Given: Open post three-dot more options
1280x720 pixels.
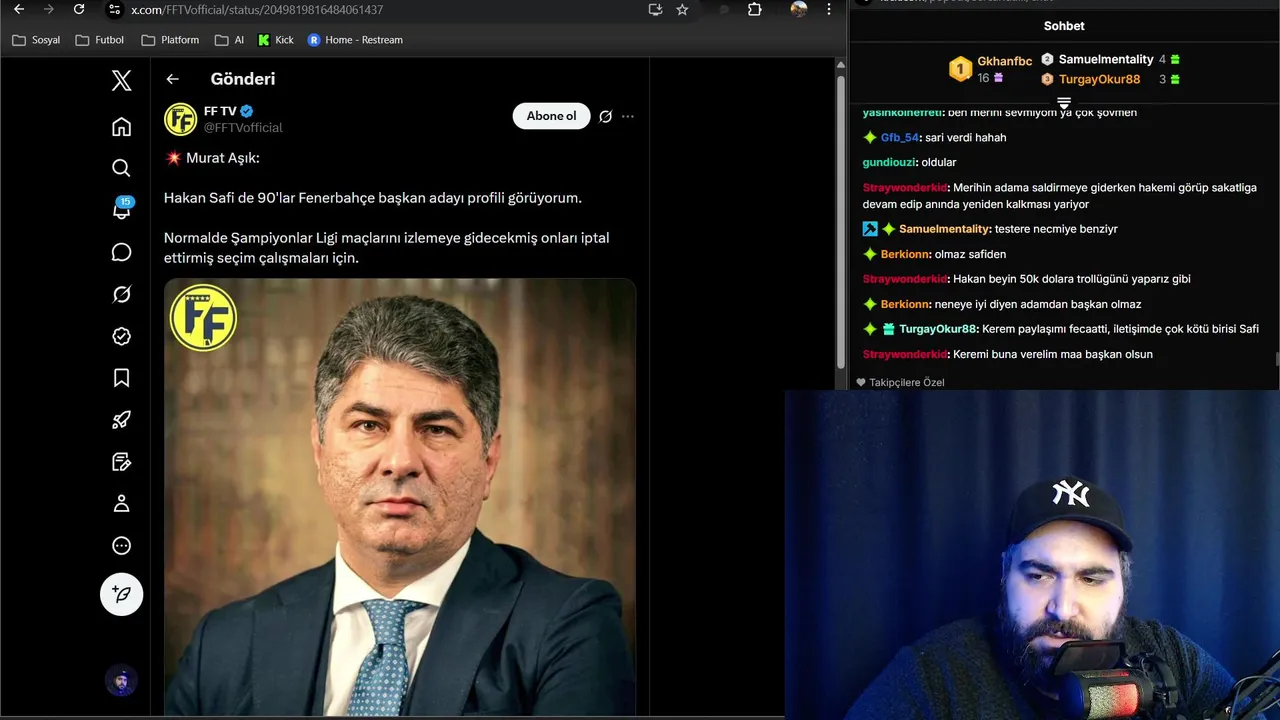Looking at the screenshot, I should [x=628, y=116].
